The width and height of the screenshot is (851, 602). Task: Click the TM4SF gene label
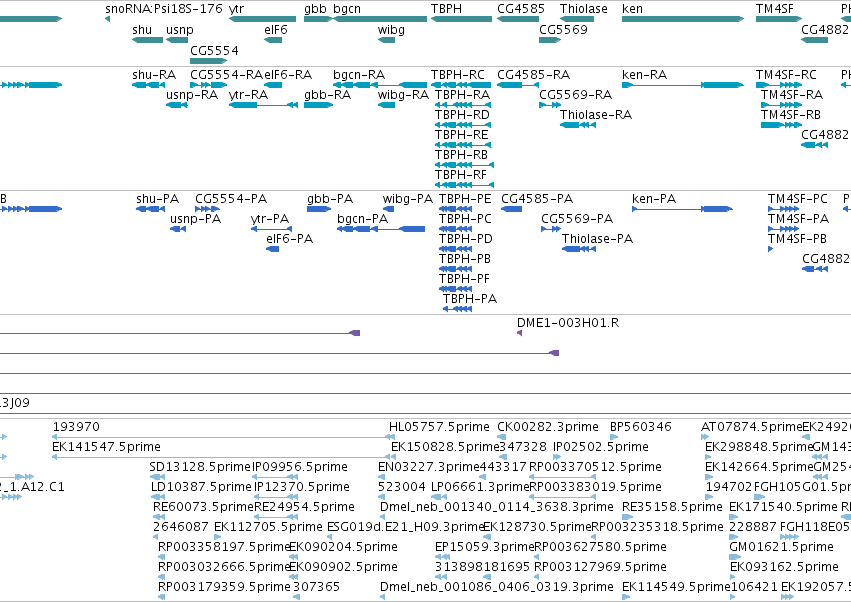point(774,9)
